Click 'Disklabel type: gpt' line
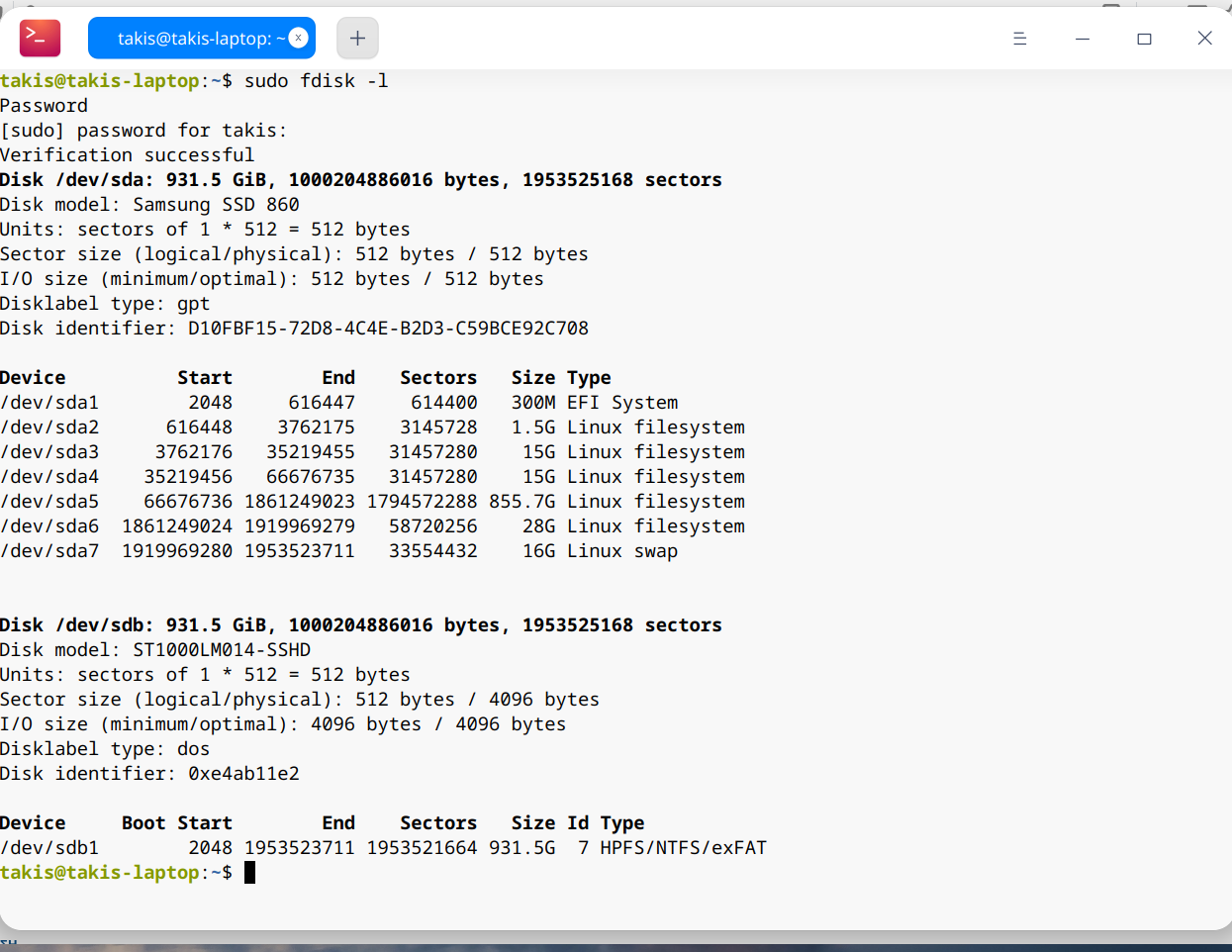This screenshot has height=952, width=1232. 105,303
